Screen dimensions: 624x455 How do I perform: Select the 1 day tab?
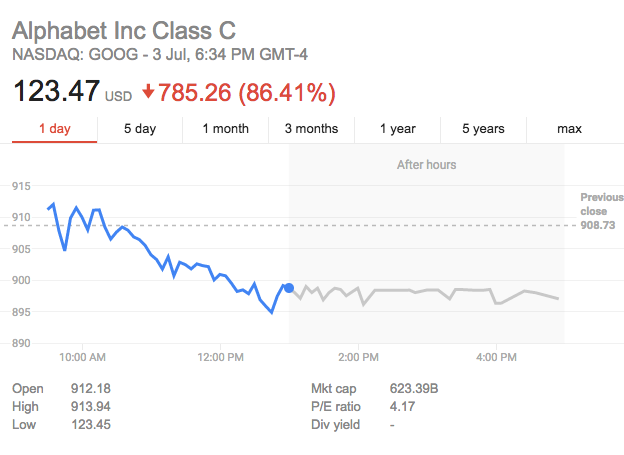pyautogui.click(x=55, y=129)
